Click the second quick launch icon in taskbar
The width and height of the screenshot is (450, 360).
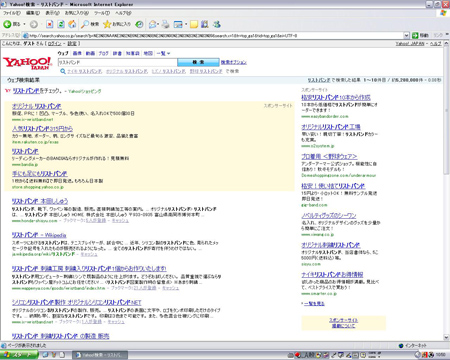pyautogui.click(x=54, y=355)
